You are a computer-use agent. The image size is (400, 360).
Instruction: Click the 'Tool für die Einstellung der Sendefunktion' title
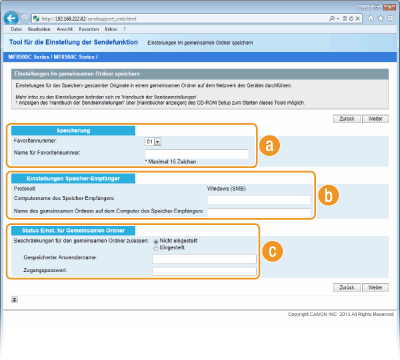pyautogui.click(x=73, y=42)
